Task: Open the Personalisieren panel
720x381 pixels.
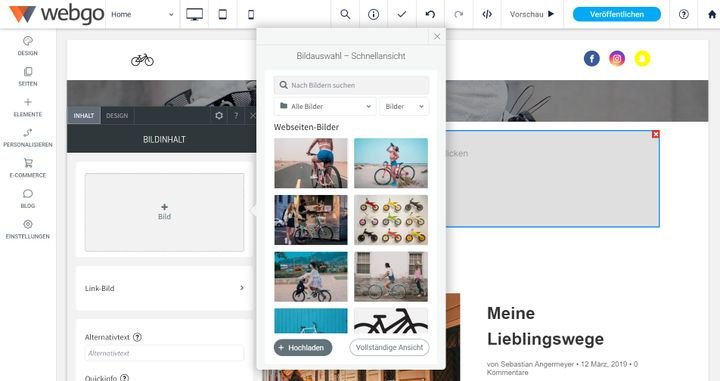Action: point(28,138)
